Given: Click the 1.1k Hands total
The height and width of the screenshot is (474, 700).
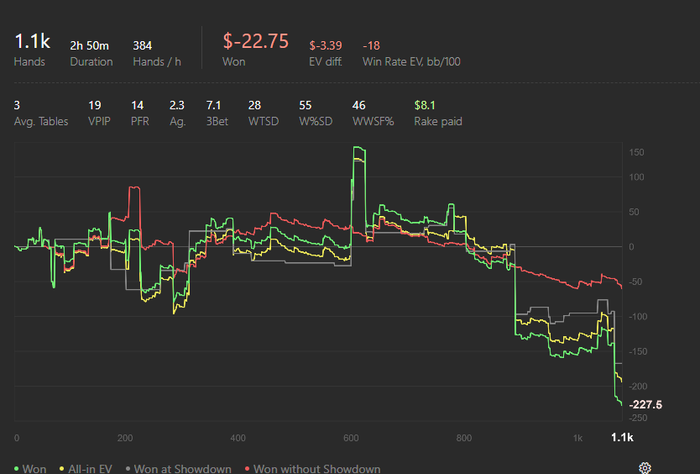Looking at the screenshot, I should click(32, 42).
